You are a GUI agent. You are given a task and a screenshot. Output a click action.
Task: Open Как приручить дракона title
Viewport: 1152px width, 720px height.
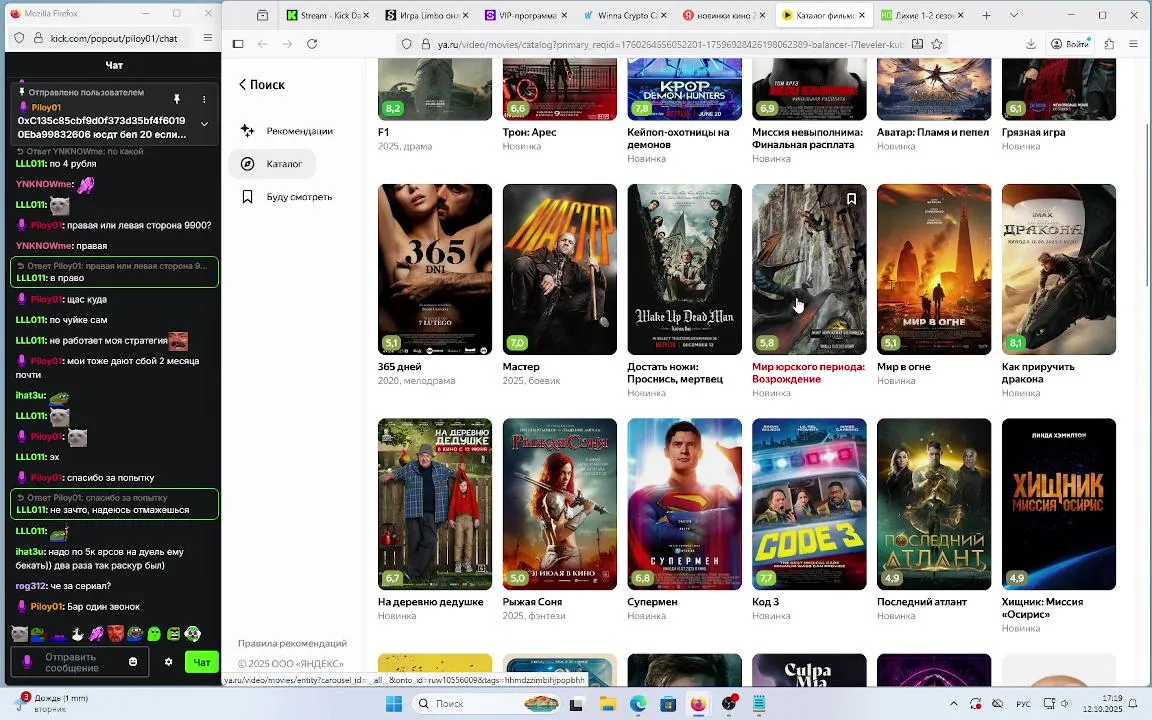[x=1038, y=372]
